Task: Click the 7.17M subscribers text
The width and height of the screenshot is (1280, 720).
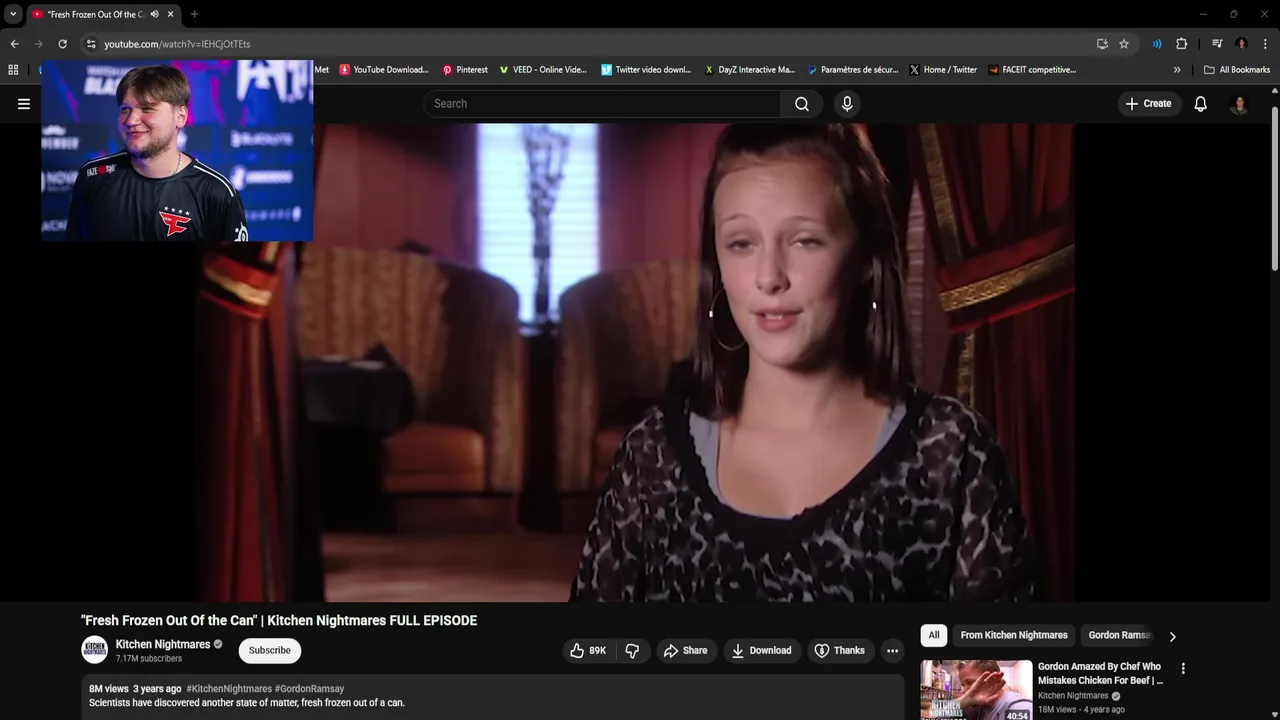Action: (148, 659)
